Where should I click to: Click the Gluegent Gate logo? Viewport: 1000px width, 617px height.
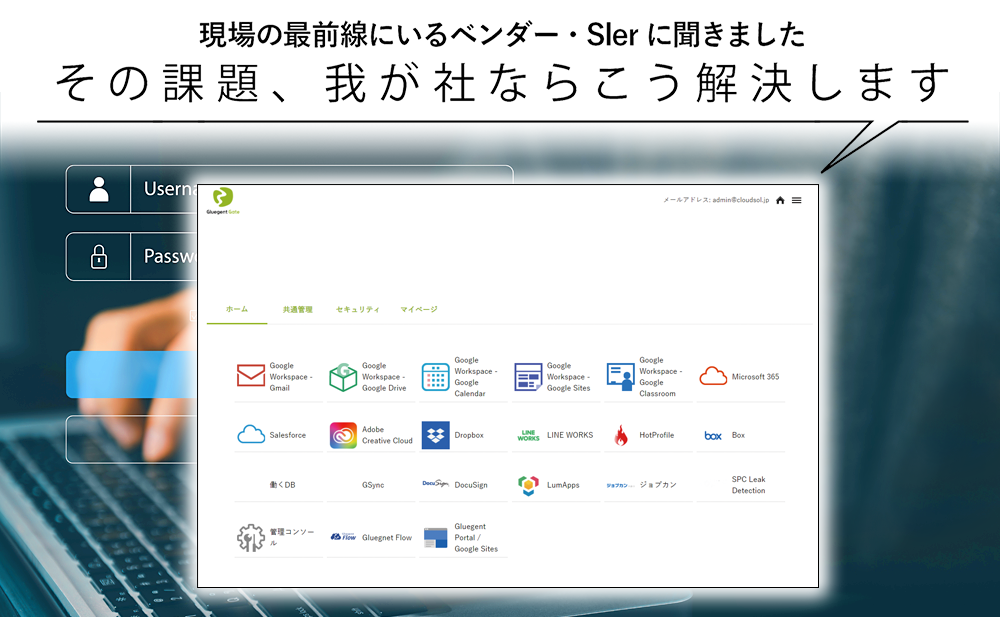click(223, 200)
